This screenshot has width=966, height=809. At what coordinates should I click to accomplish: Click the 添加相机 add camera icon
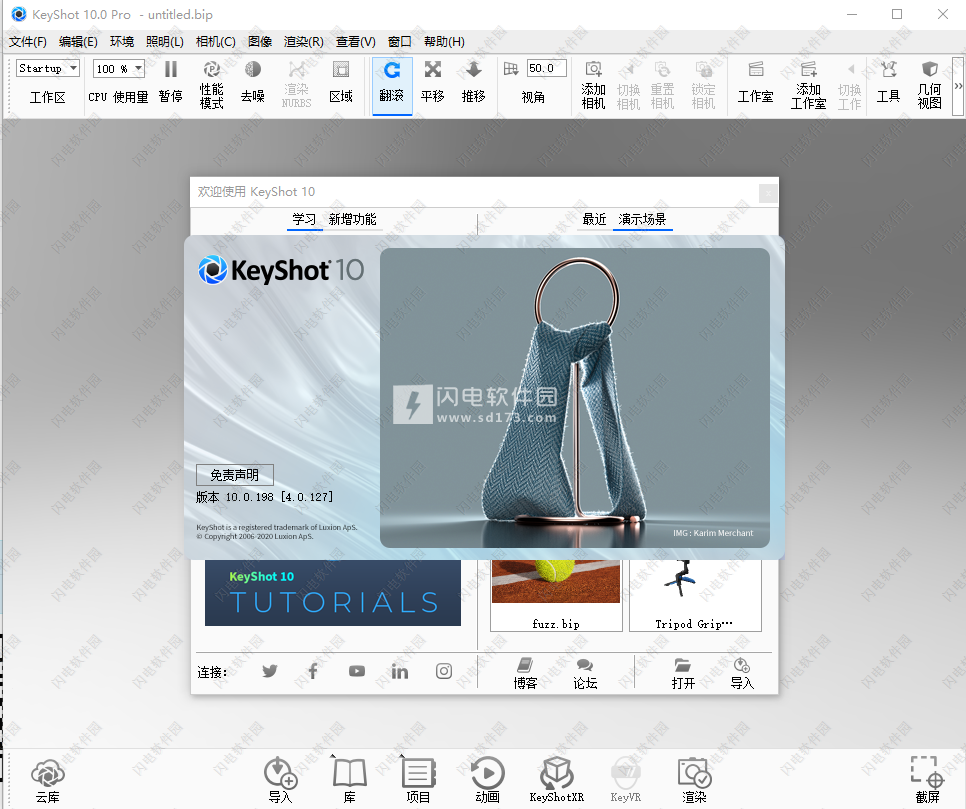click(593, 85)
